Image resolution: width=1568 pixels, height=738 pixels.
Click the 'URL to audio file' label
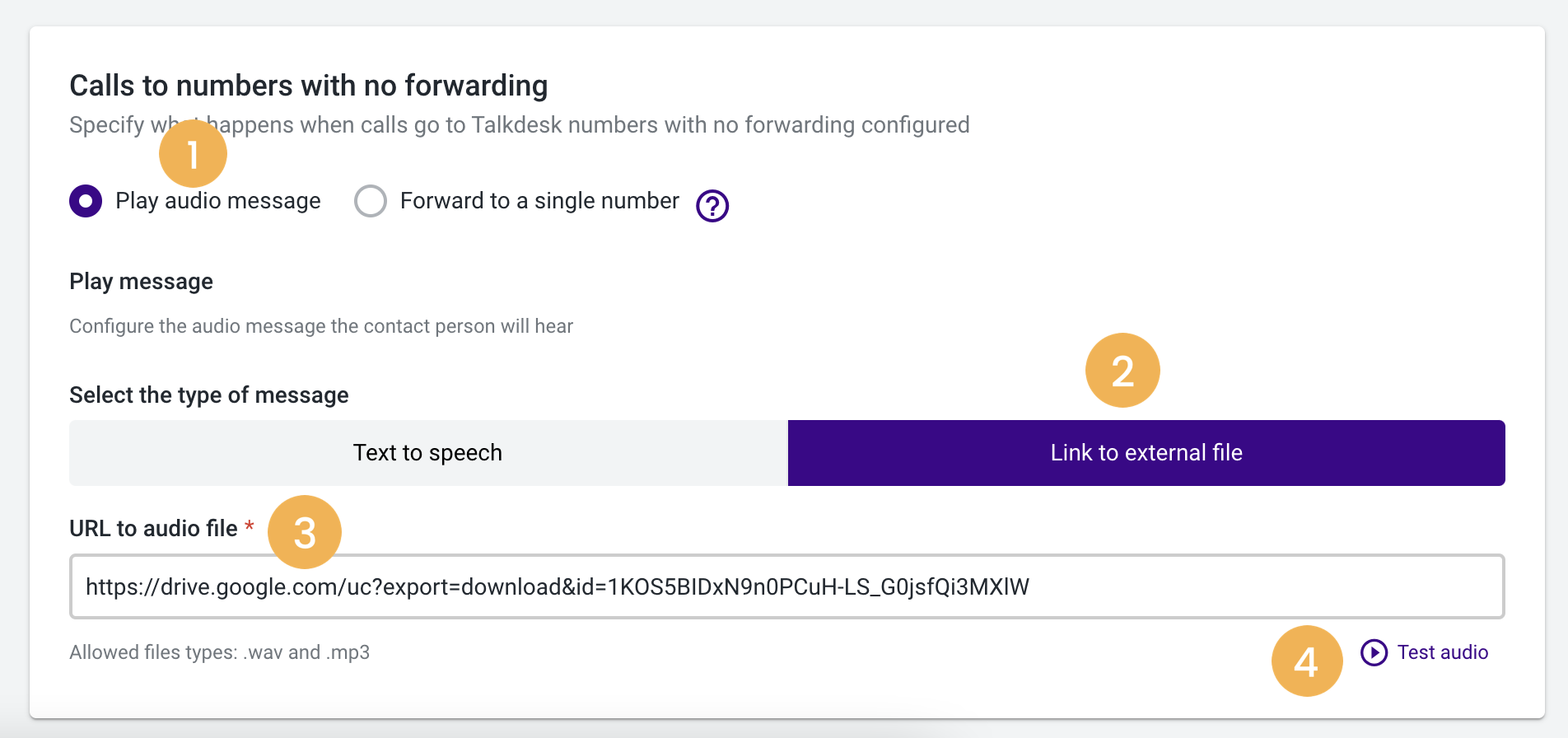[153, 528]
